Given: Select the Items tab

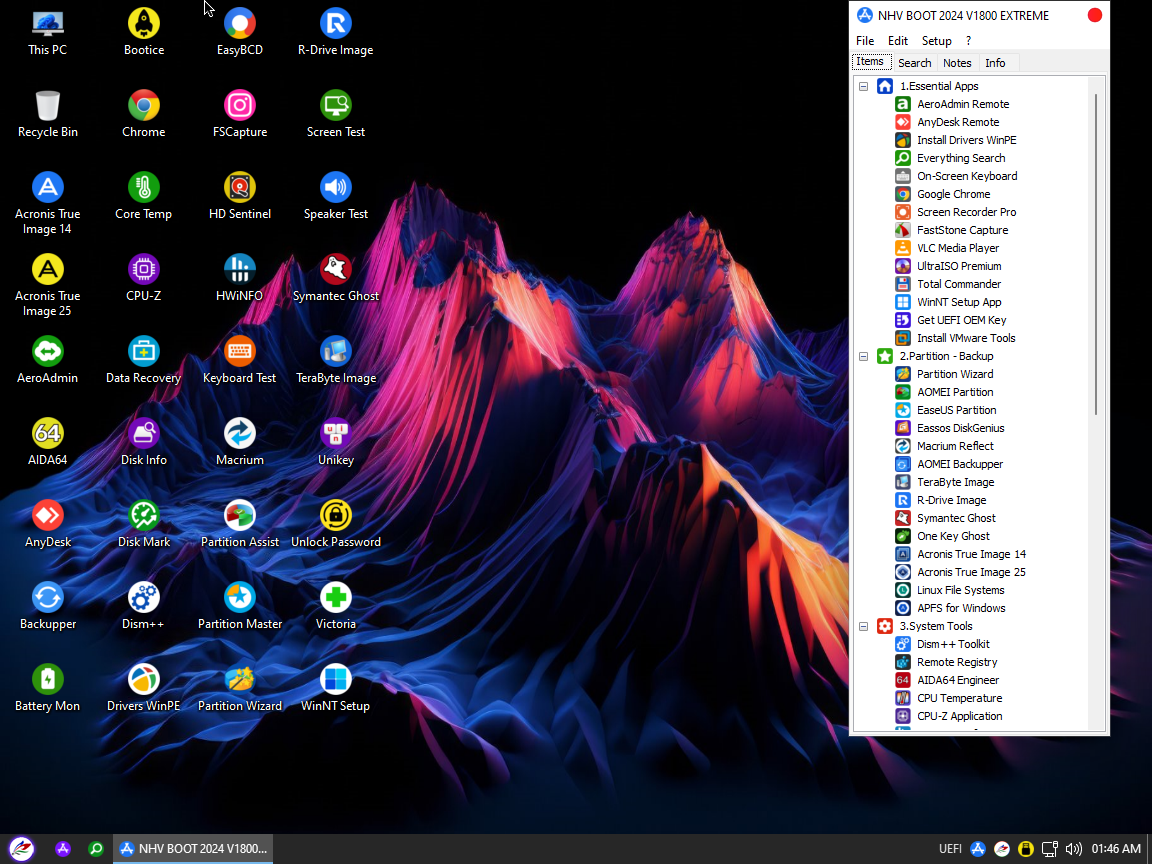Looking at the screenshot, I should [871, 62].
